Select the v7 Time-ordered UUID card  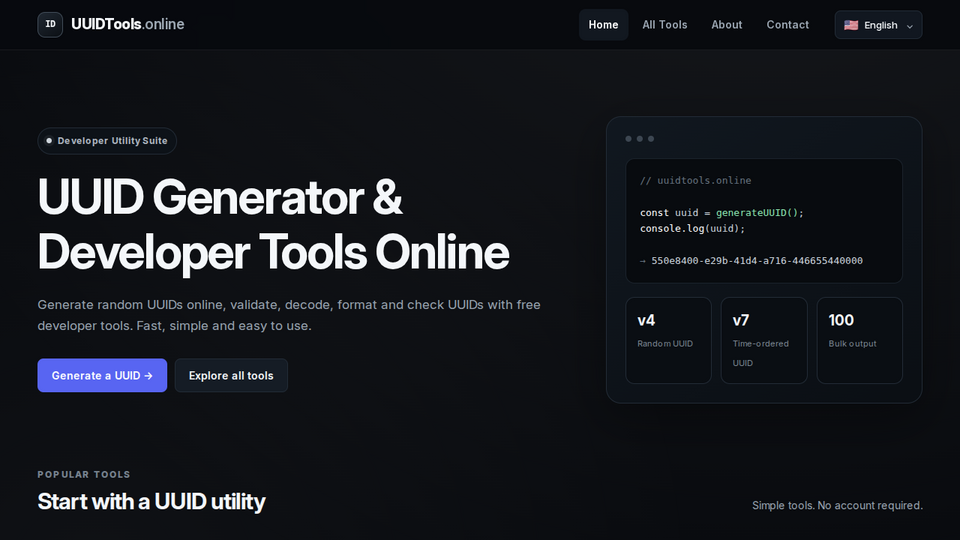point(763,340)
